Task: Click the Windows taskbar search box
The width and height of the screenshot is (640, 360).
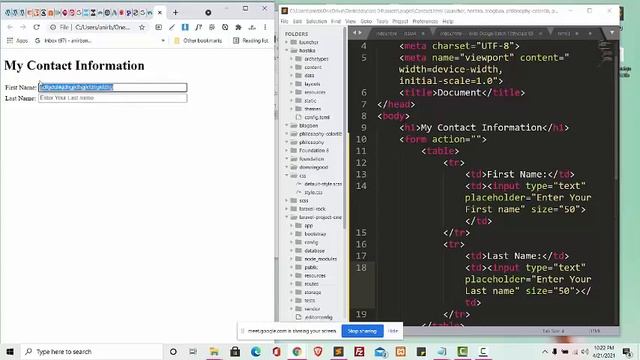Action: [91, 351]
